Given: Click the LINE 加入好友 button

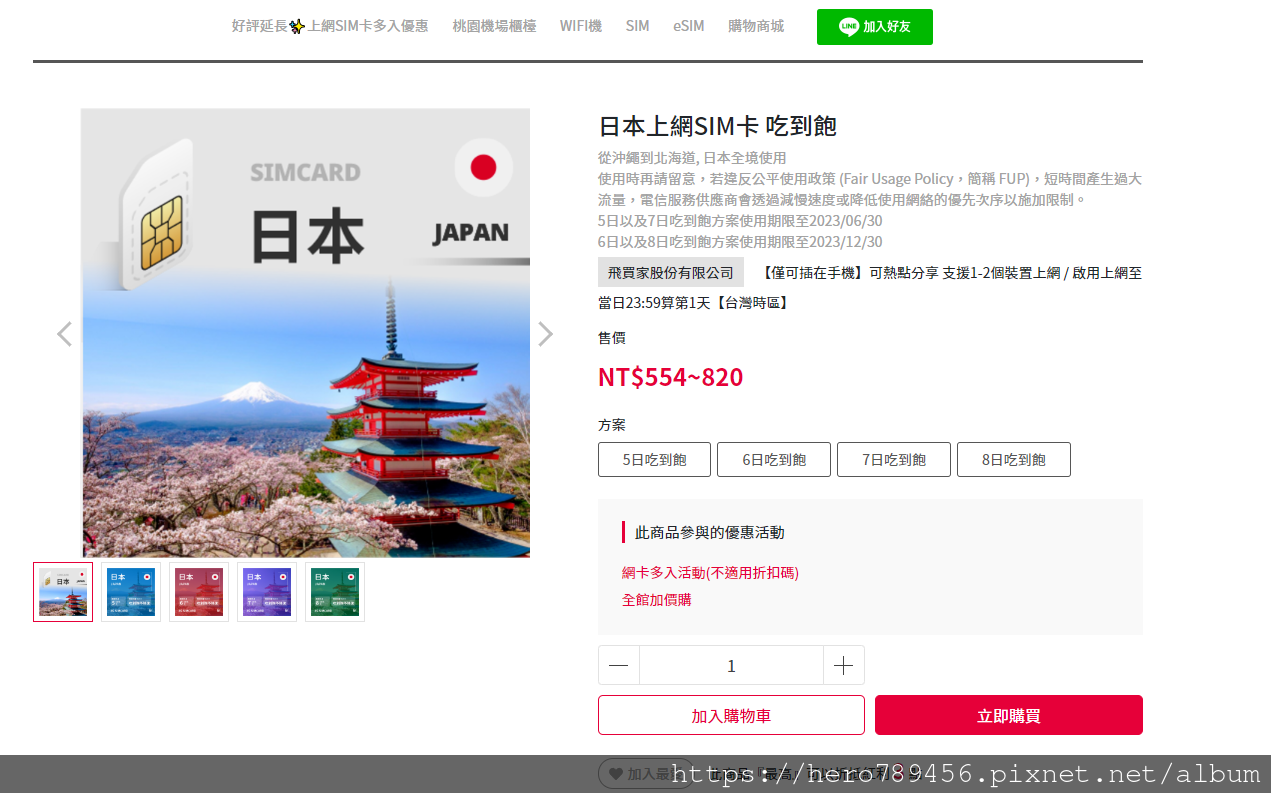Looking at the screenshot, I should tap(875, 27).
